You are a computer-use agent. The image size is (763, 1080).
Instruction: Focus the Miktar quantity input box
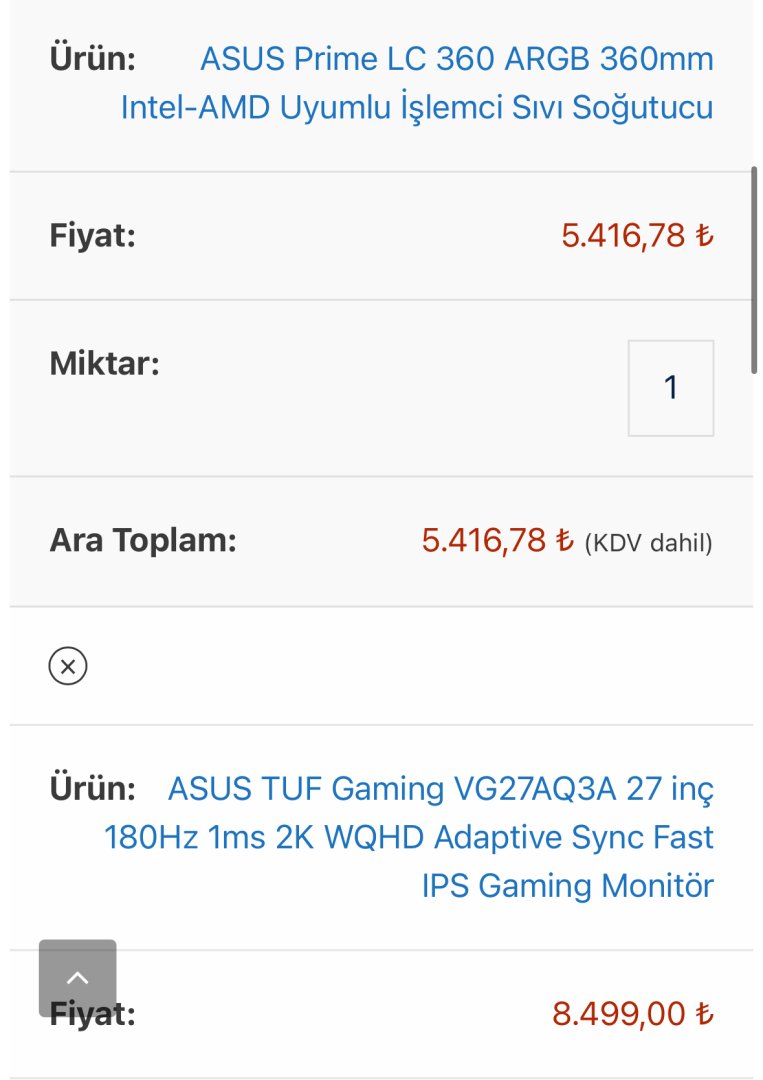(x=670, y=388)
